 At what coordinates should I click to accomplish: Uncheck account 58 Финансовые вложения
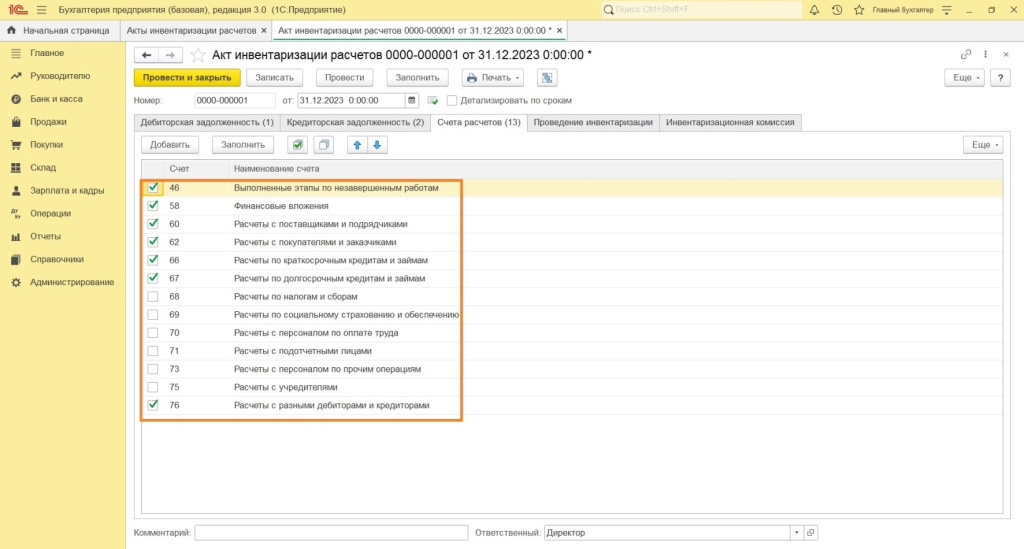(x=153, y=206)
